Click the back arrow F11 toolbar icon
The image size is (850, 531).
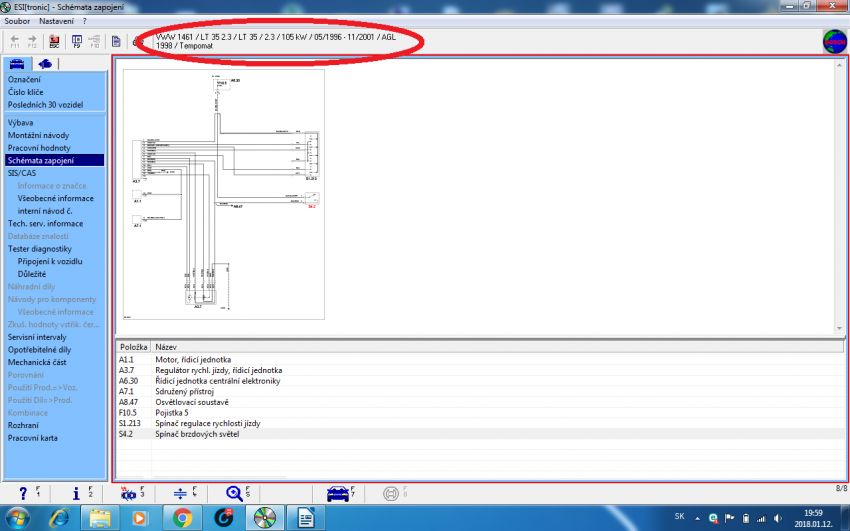point(15,42)
